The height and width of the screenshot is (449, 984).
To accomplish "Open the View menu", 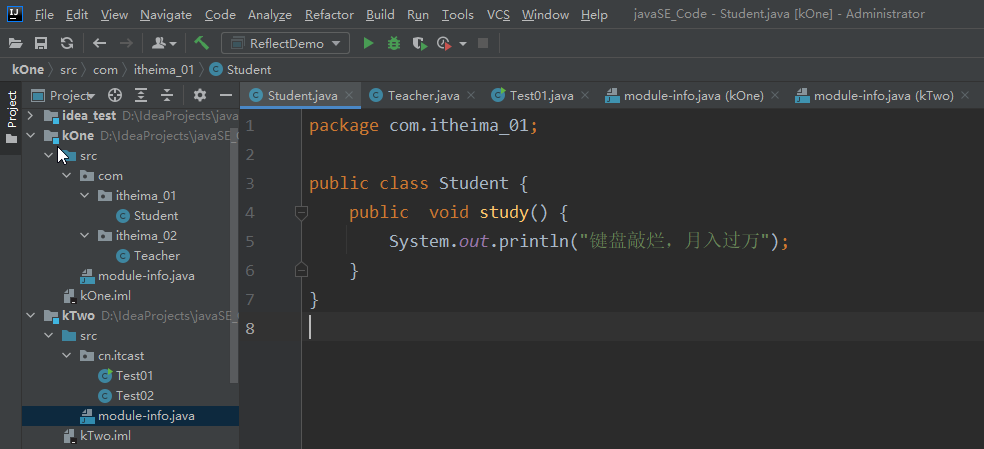I will tap(114, 14).
